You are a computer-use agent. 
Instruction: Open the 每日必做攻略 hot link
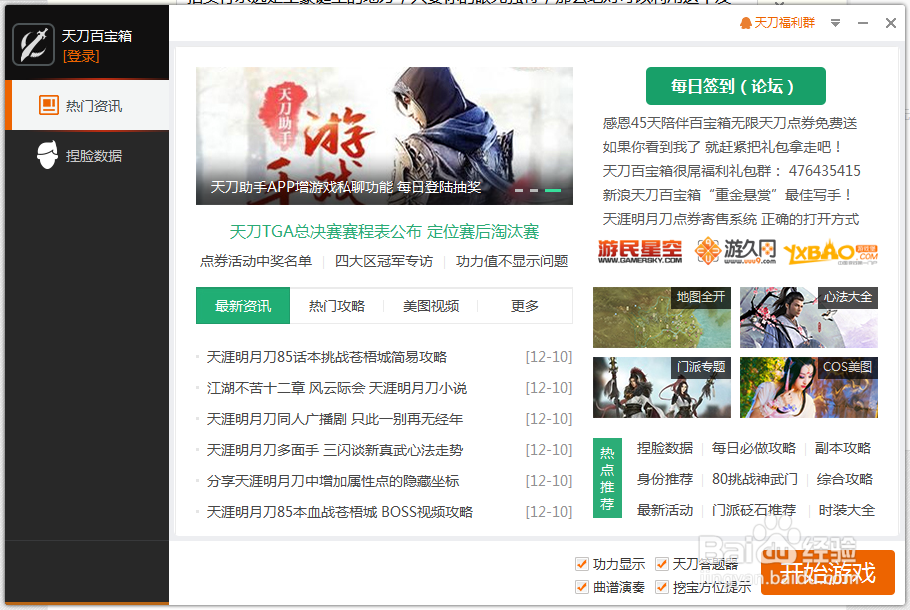tap(753, 448)
